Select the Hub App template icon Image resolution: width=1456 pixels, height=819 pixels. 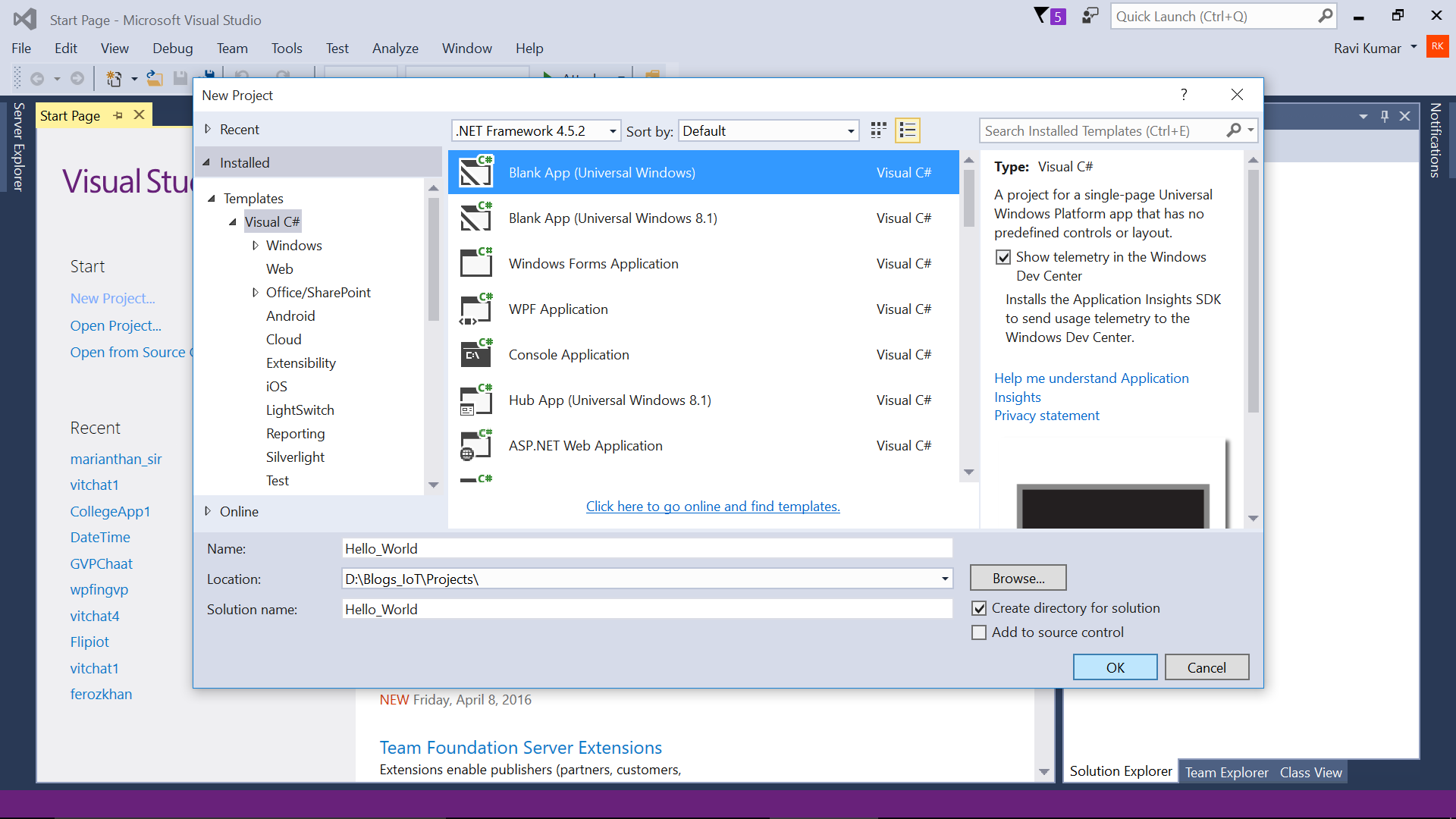click(476, 400)
